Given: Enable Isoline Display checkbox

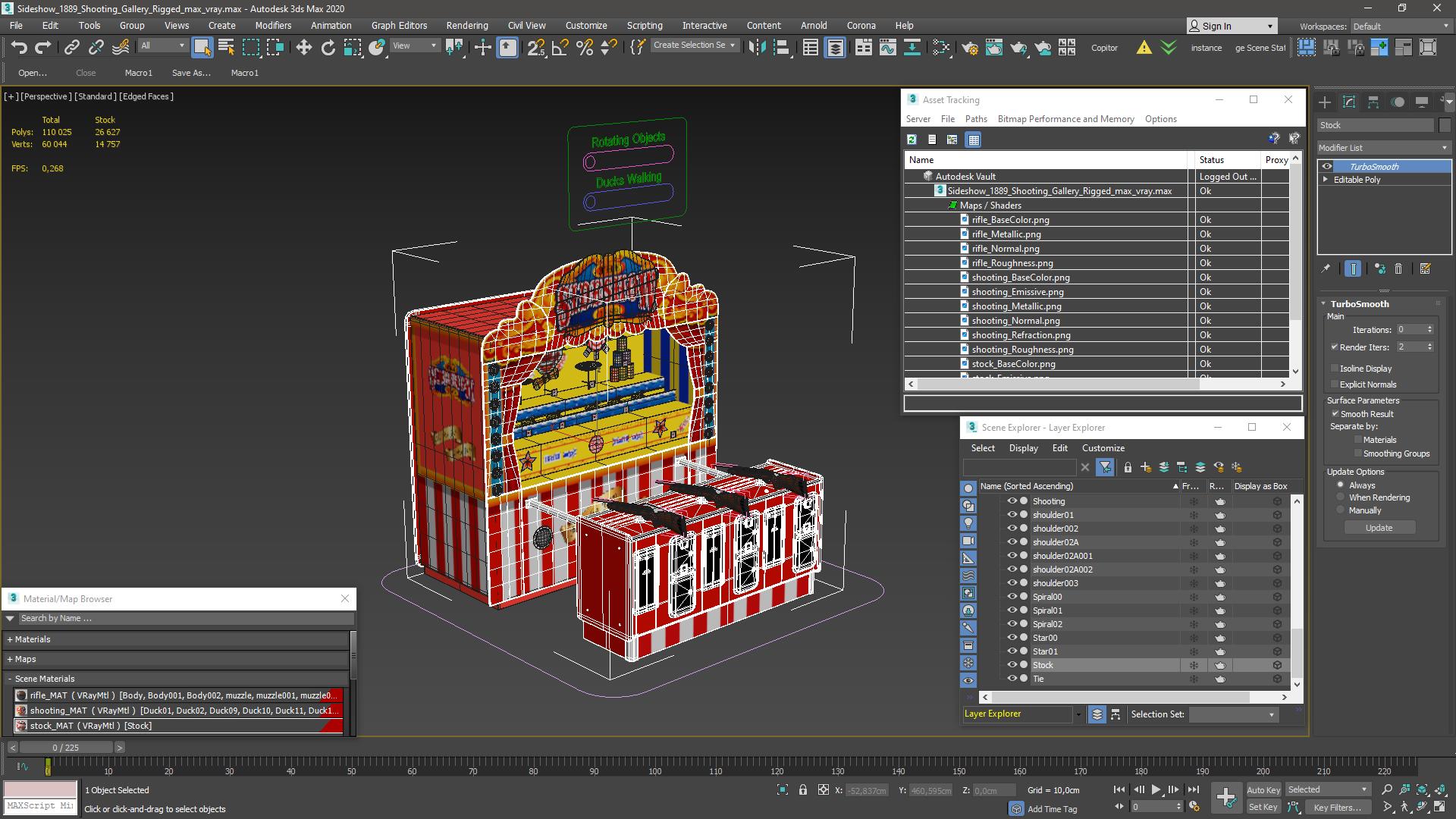Looking at the screenshot, I should click(1335, 369).
